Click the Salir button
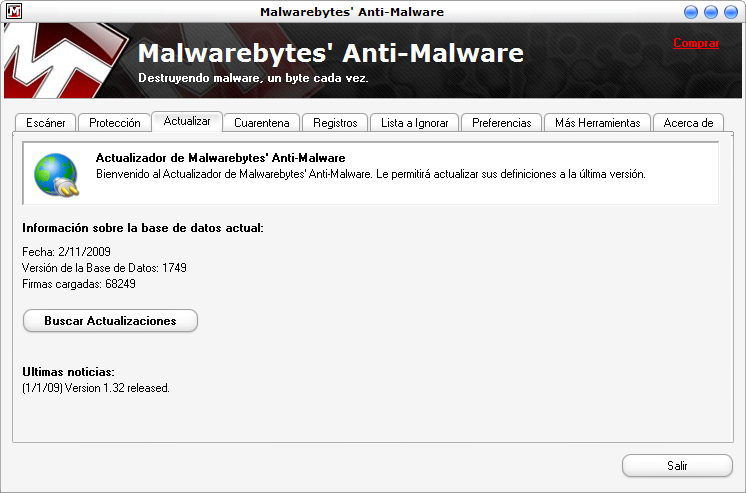 click(x=677, y=466)
